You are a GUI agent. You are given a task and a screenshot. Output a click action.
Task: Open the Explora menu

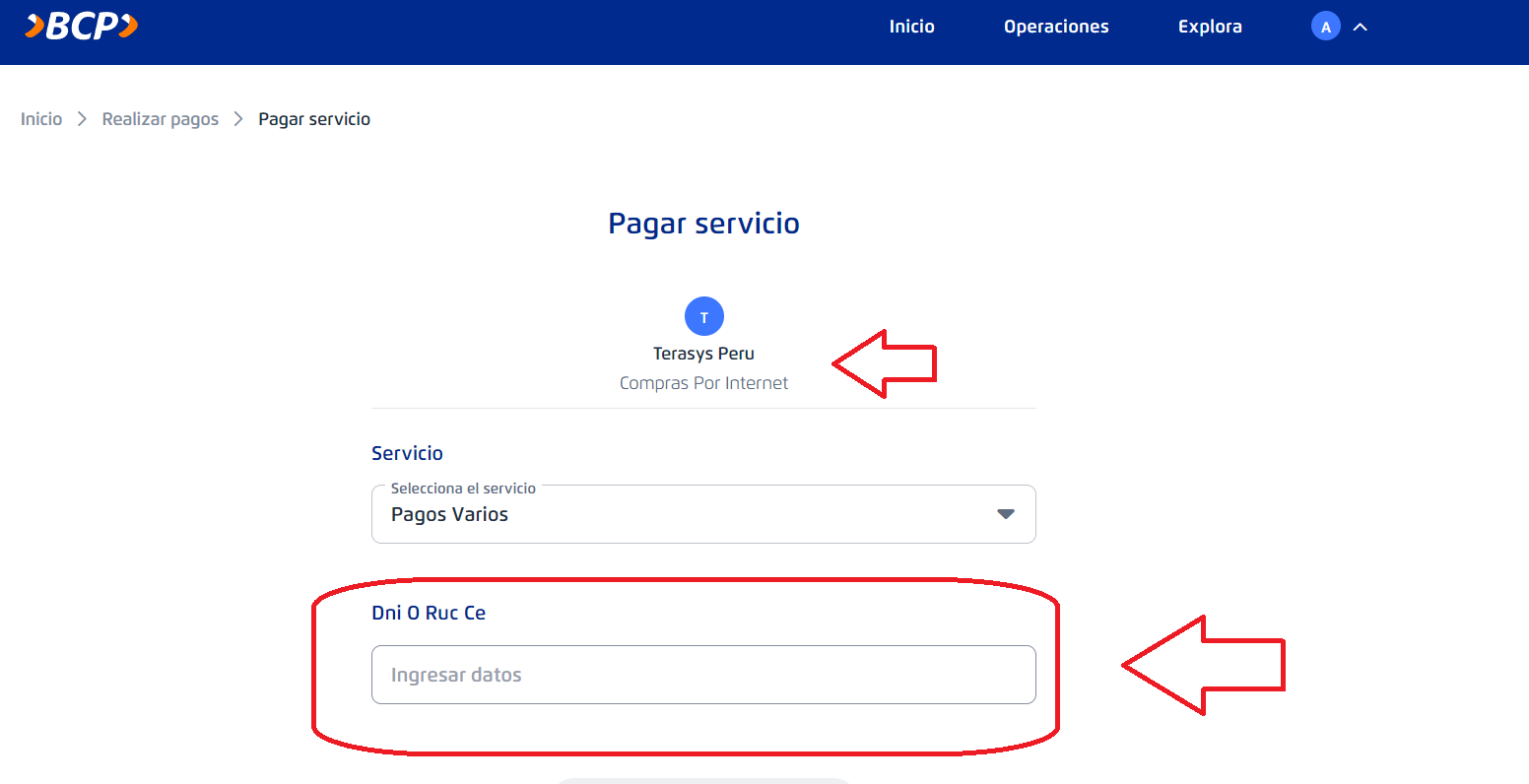click(1210, 28)
